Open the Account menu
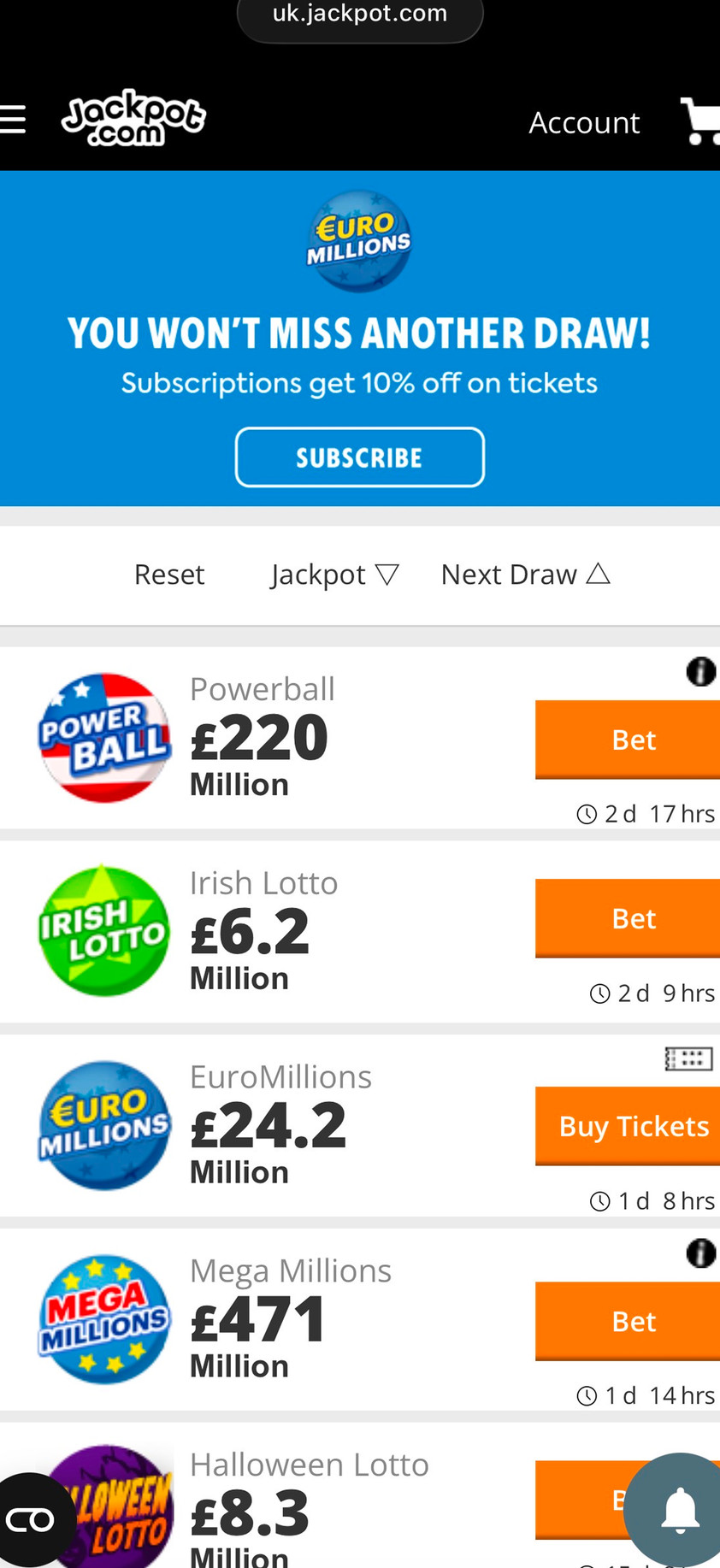 point(584,122)
